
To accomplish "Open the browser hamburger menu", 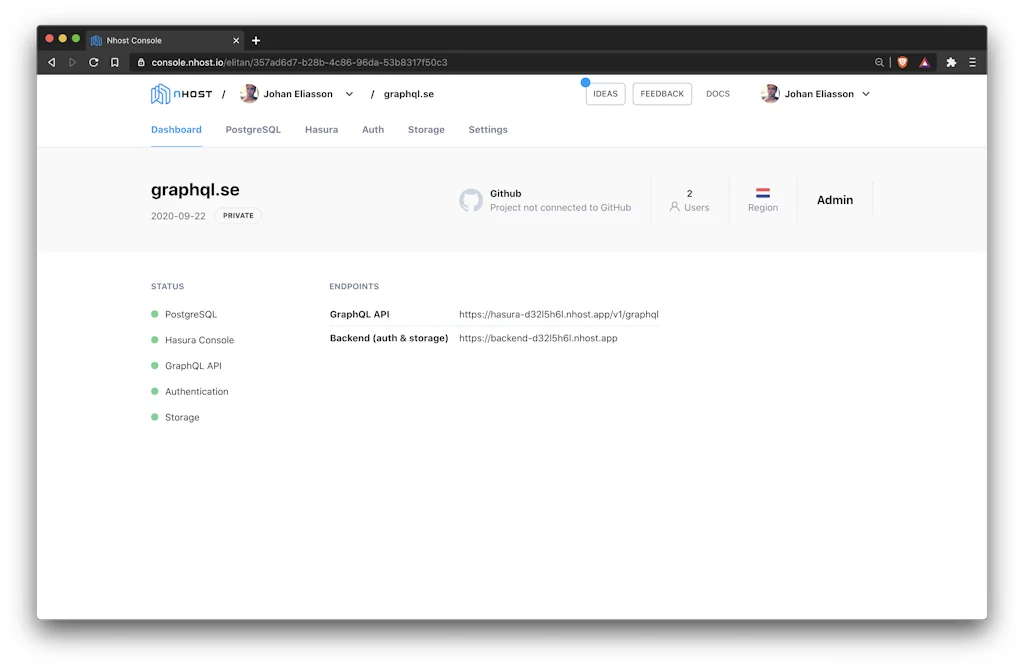I will pos(971,61).
